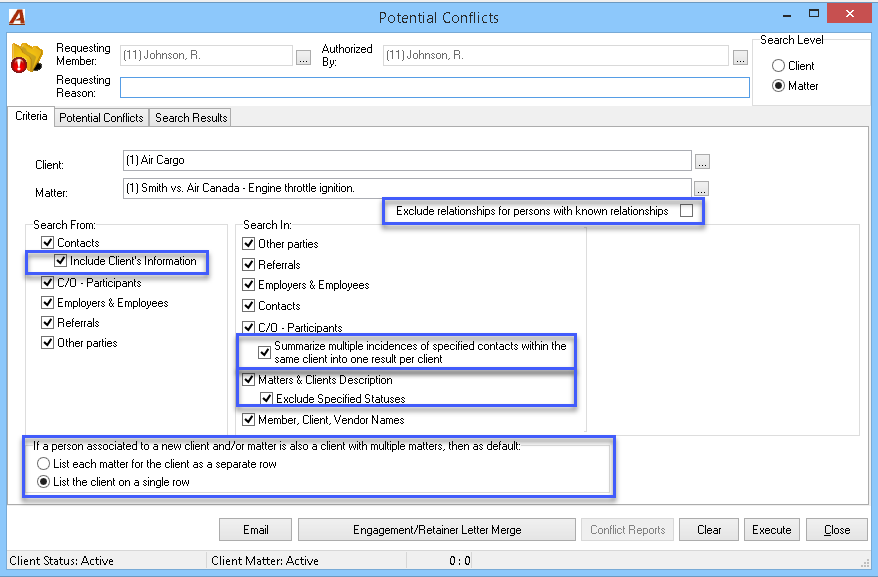Click the Client Status: Active status text
The image size is (878, 577).
coord(62,561)
